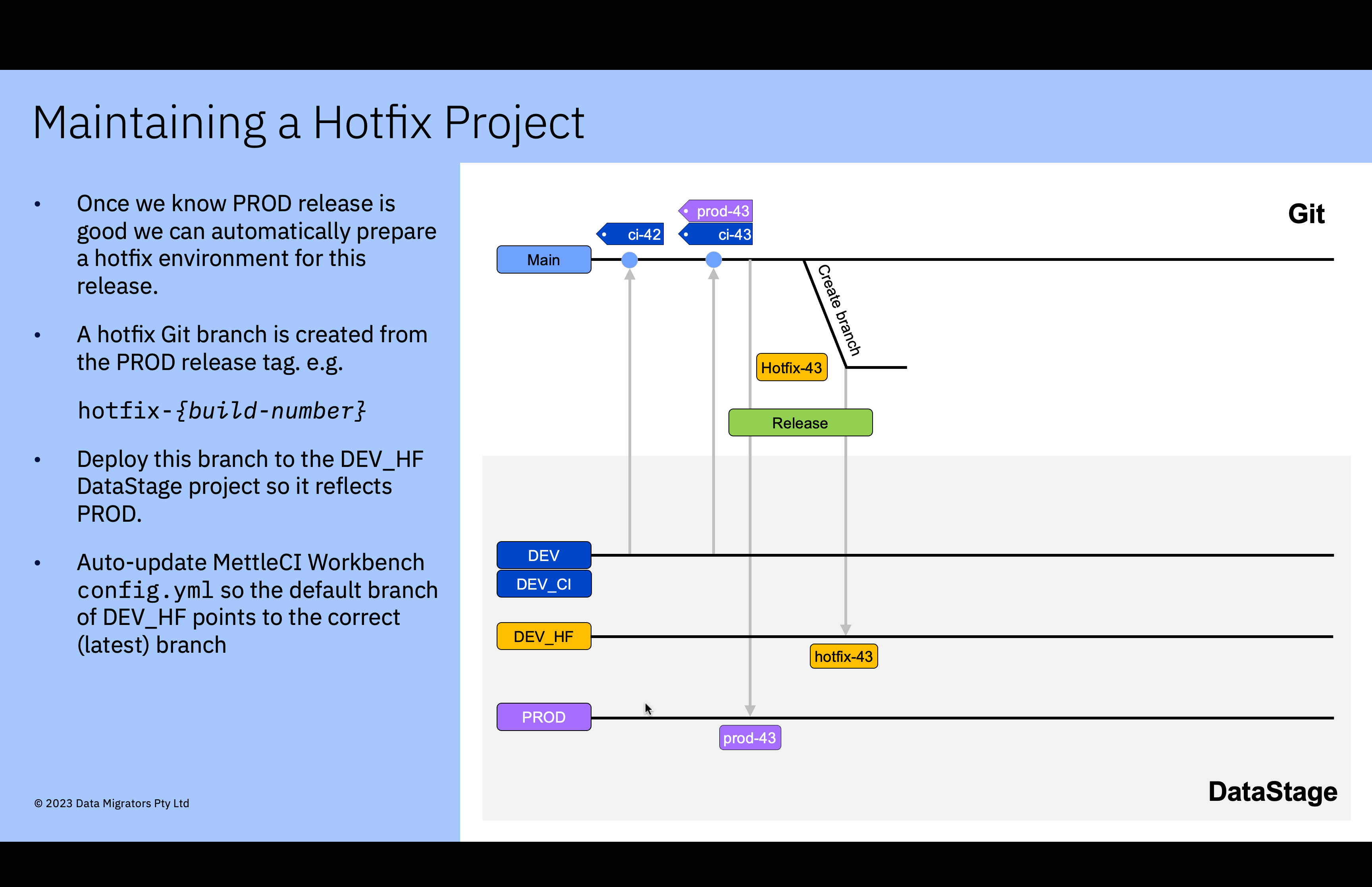Click the prod-43 label under PROD line
1372x887 pixels.
pyautogui.click(x=750, y=738)
